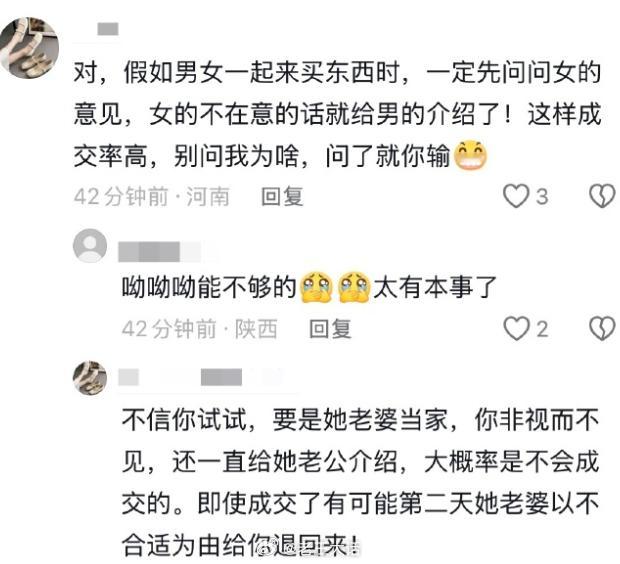Click 回复 under the Henan comment

click(282, 196)
